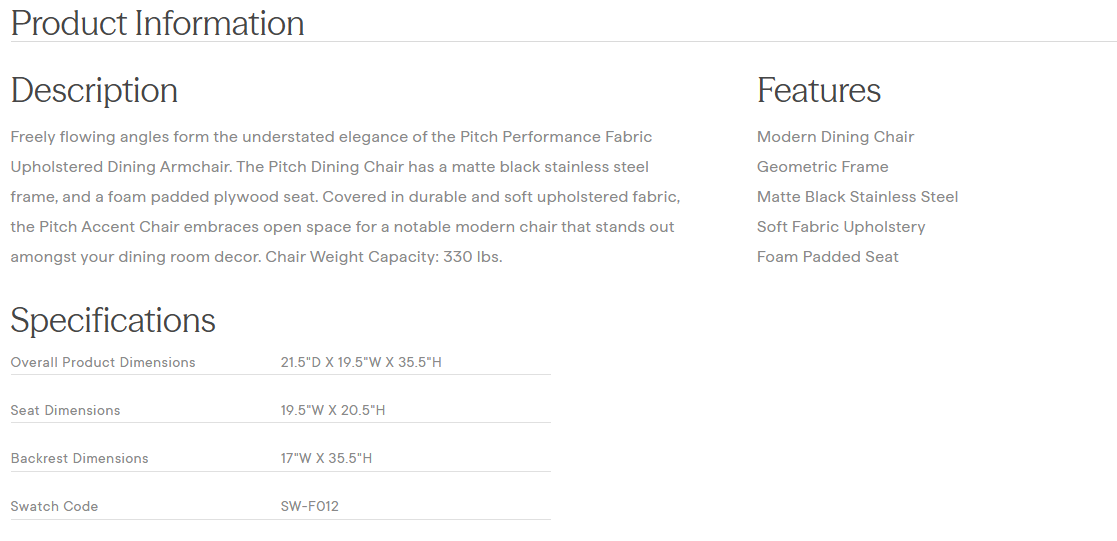Select the SW-F012 swatch code value

[x=309, y=506]
